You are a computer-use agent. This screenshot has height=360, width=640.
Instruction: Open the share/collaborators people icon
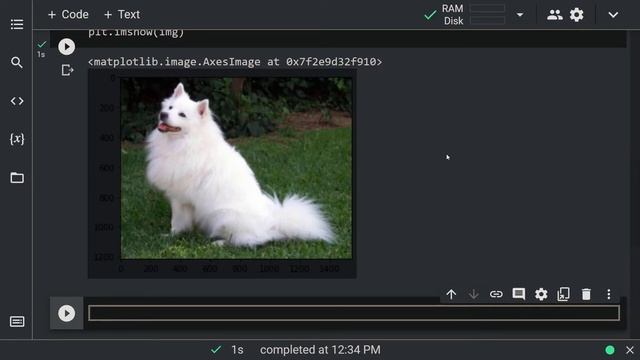point(554,15)
